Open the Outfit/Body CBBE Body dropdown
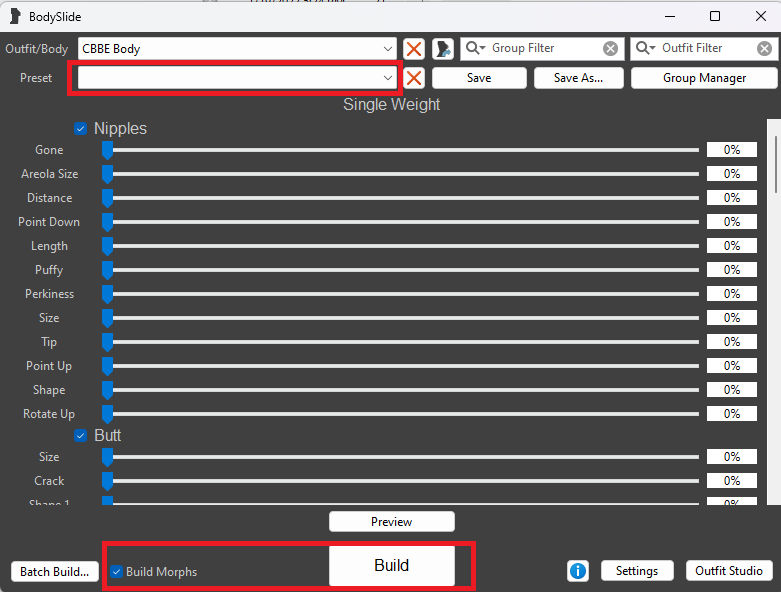 tap(237, 49)
